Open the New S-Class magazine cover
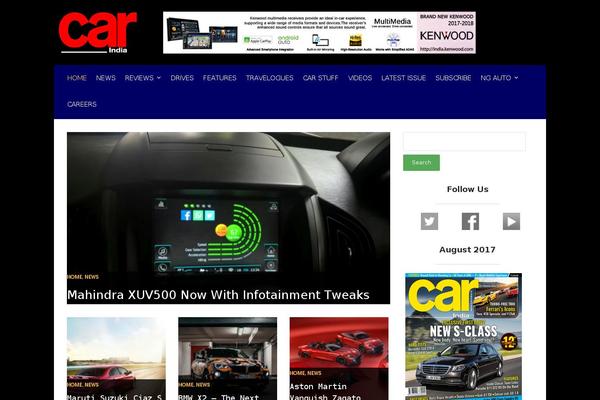Screen dimensions: 600x400 (x=463, y=336)
